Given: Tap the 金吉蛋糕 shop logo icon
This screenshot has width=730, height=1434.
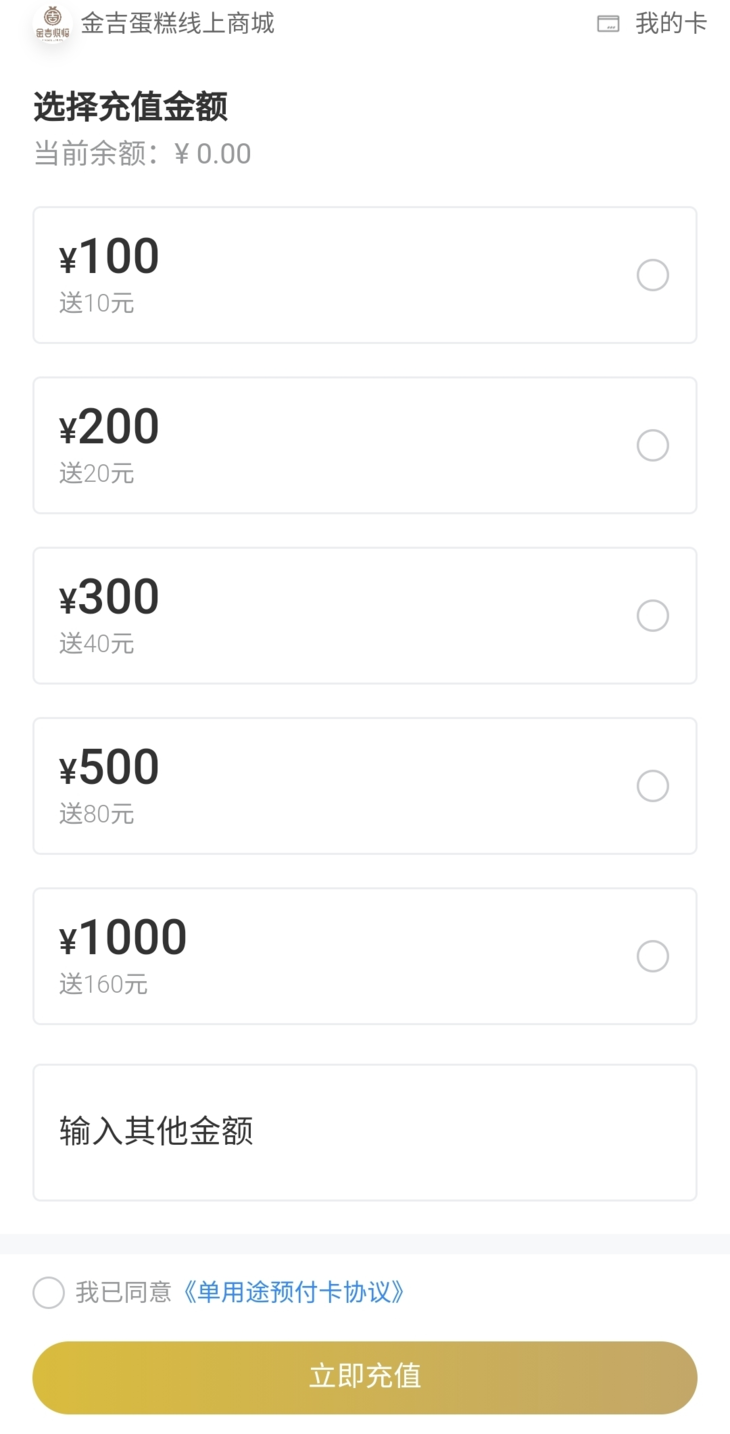Looking at the screenshot, I should tap(52, 23).
